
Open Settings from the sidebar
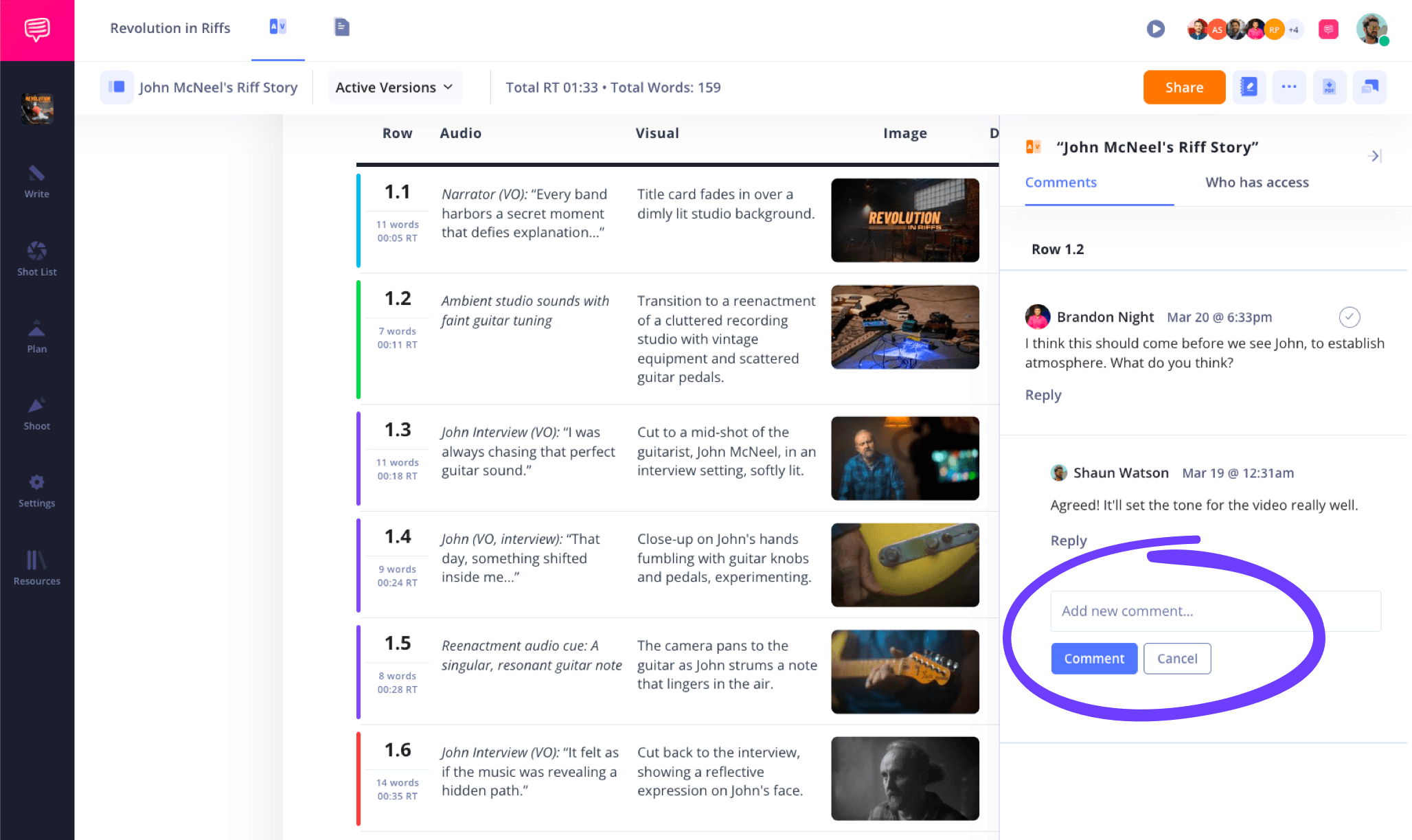pos(36,490)
